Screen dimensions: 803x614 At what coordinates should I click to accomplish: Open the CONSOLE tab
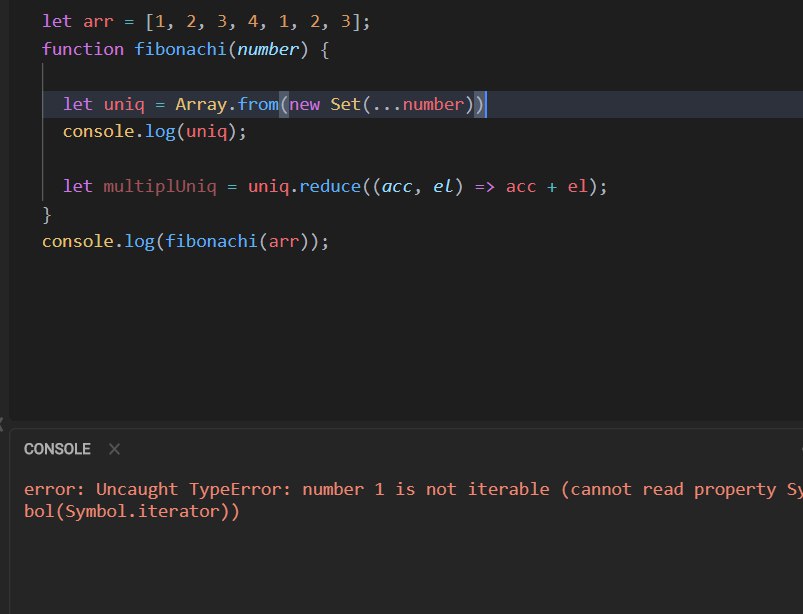click(x=57, y=449)
